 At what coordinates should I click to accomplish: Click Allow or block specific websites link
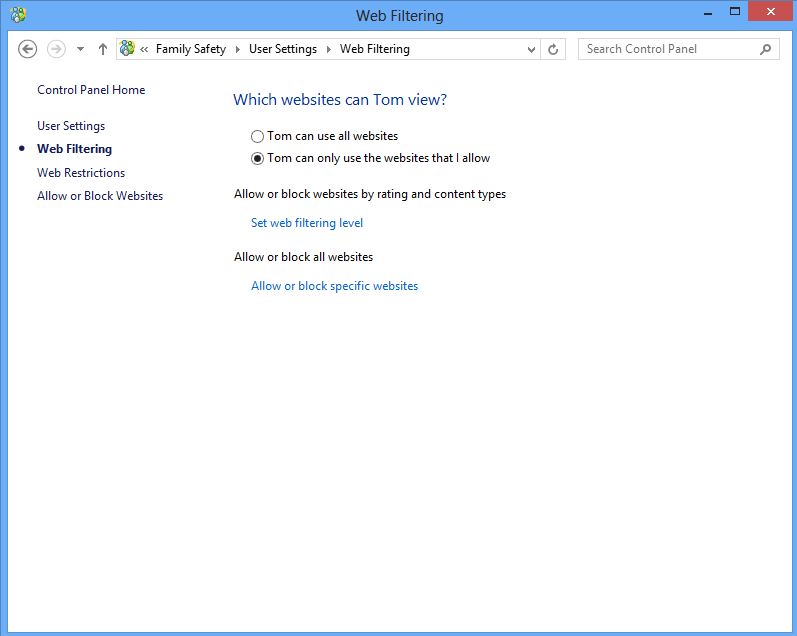(334, 286)
